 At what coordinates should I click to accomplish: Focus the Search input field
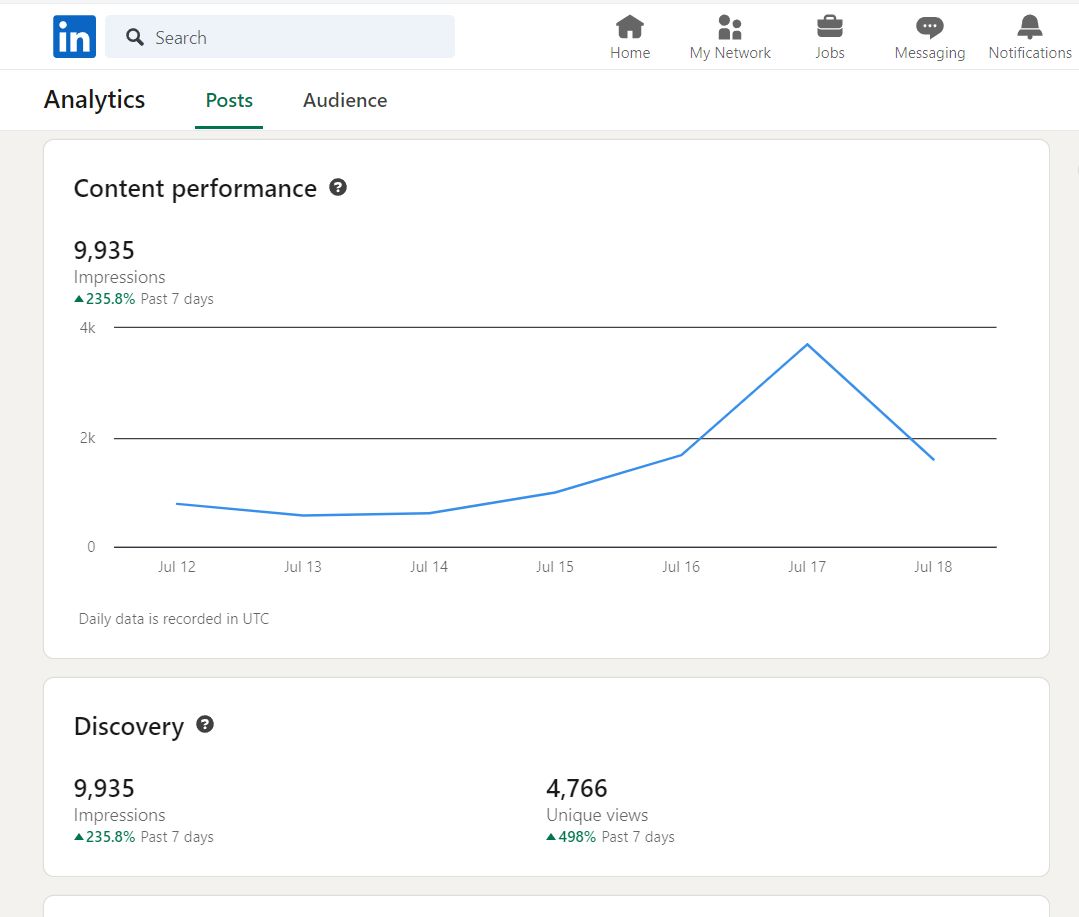tap(300, 38)
